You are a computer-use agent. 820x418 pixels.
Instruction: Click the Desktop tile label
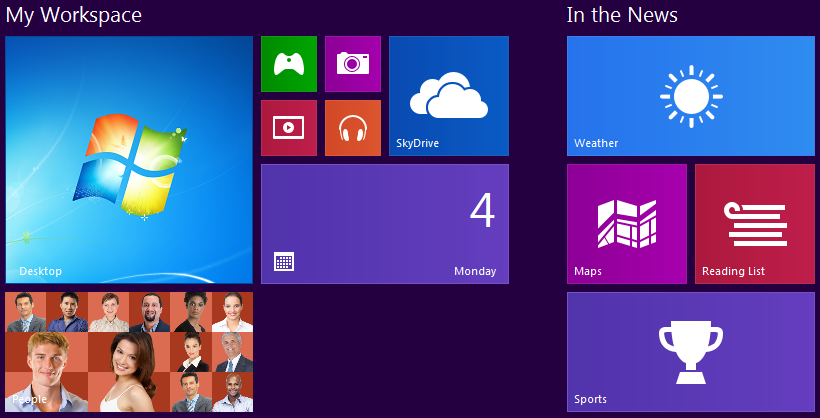click(x=40, y=271)
